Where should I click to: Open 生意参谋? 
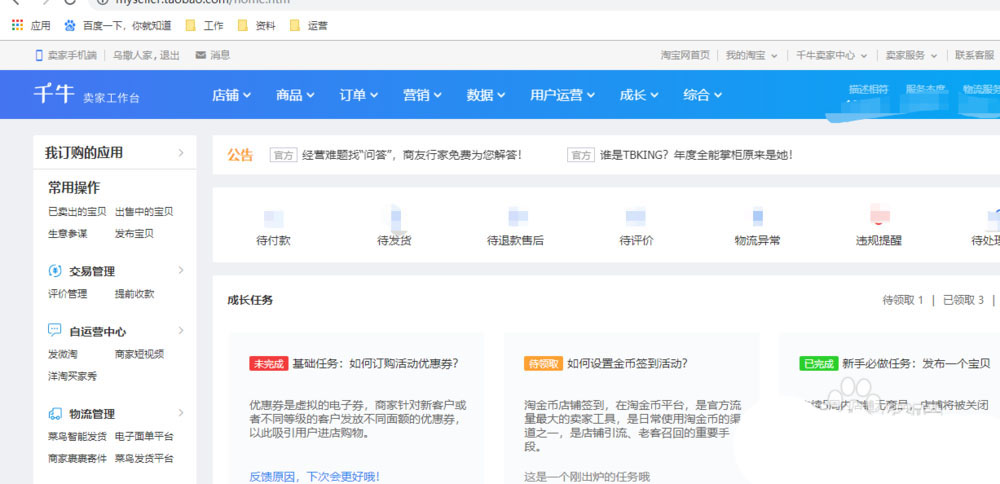click(68, 233)
